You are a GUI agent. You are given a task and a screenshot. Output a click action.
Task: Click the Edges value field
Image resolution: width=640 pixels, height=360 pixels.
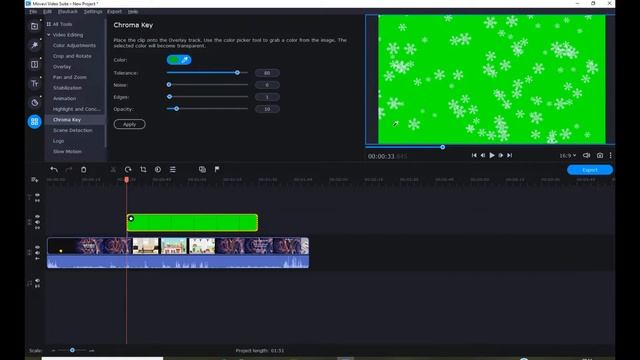(x=267, y=97)
